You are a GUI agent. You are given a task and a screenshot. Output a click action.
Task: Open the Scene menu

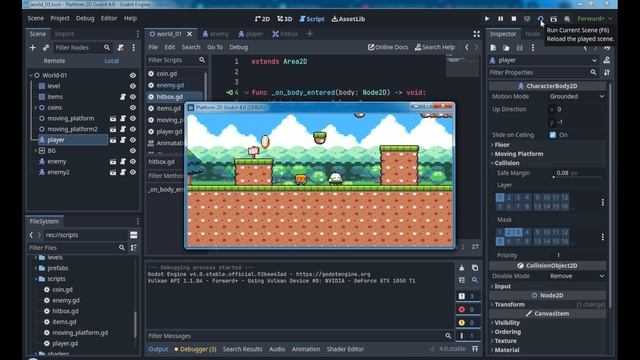pyautogui.click(x=36, y=18)
